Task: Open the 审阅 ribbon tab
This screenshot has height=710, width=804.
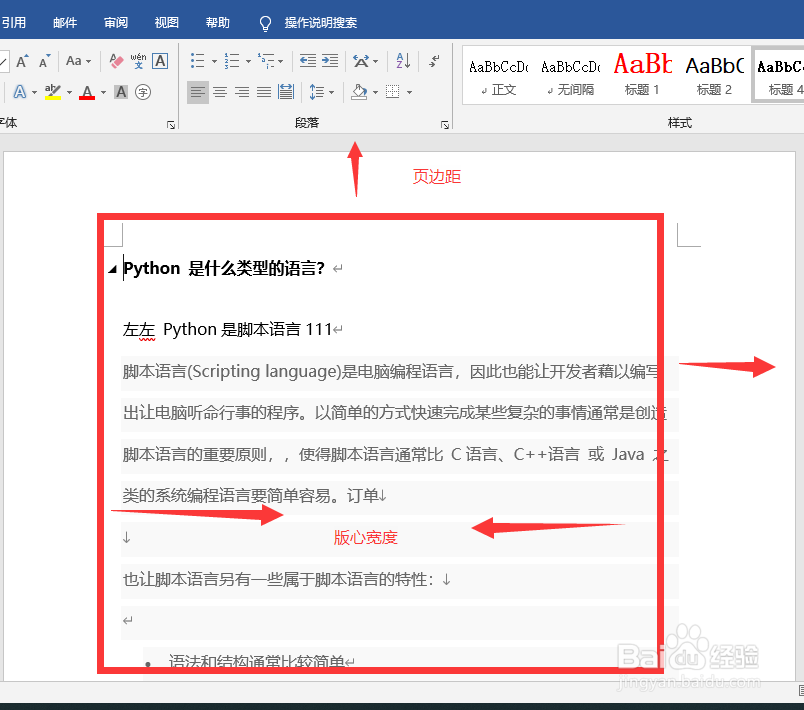Action: [x=116, y=23]
